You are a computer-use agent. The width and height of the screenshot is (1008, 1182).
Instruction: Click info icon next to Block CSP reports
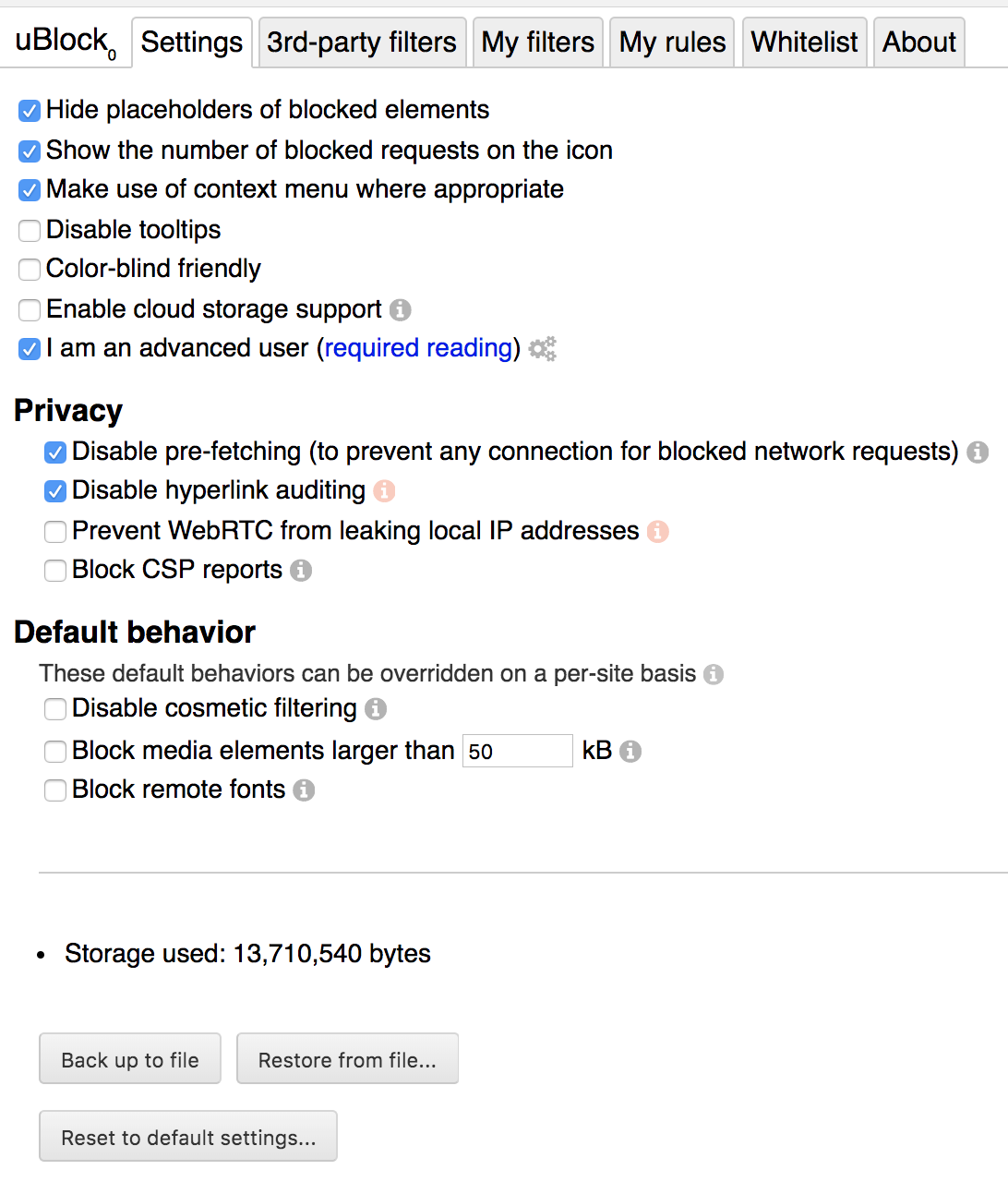(300, 571)
